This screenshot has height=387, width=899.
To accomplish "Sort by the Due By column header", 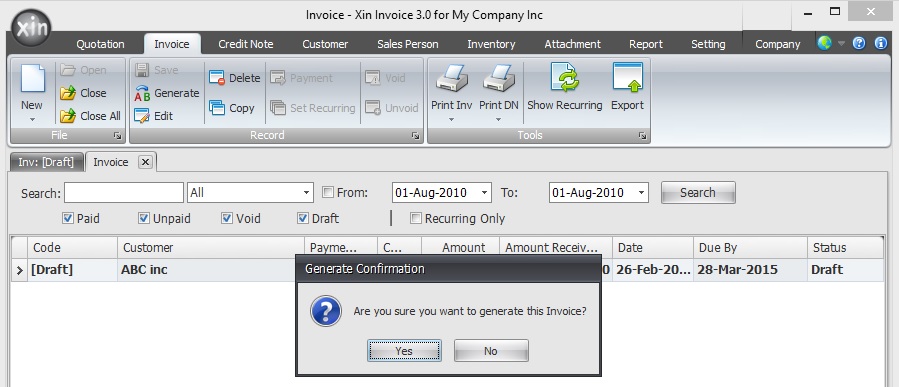I will (751, 248).
